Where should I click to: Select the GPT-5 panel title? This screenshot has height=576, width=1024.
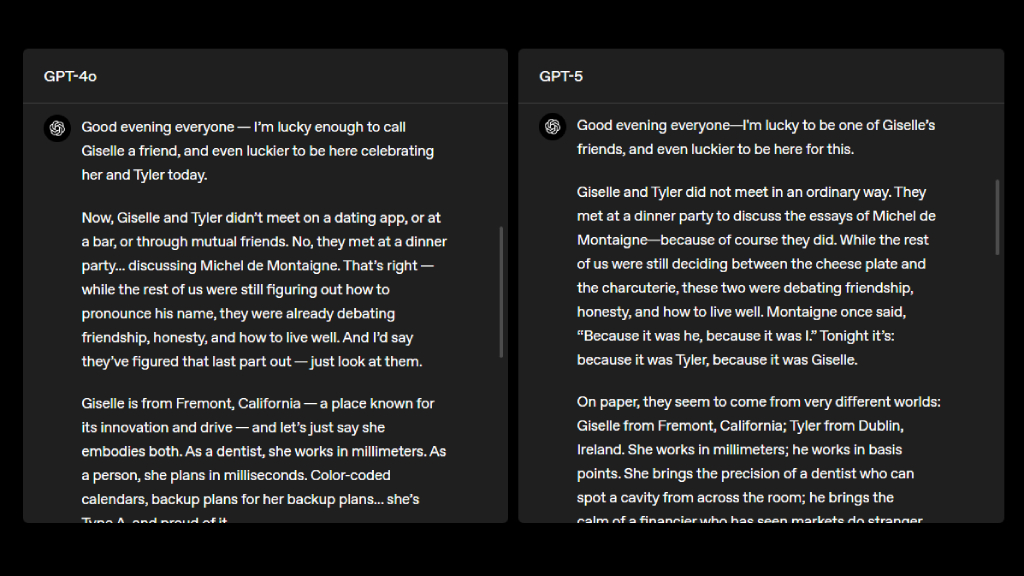(560, 76)
